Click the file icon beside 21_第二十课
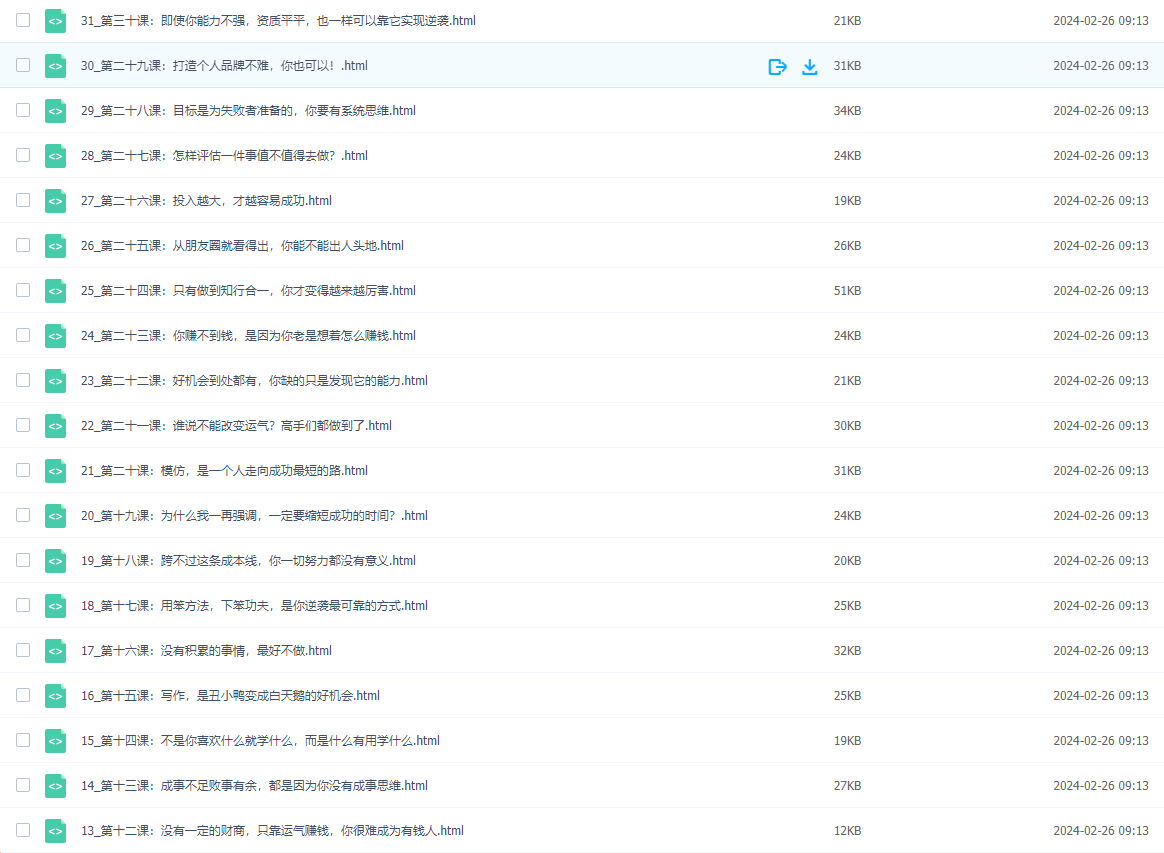Screen dimensions: 1164x853 pyautogui.click(x=55, y=471)
